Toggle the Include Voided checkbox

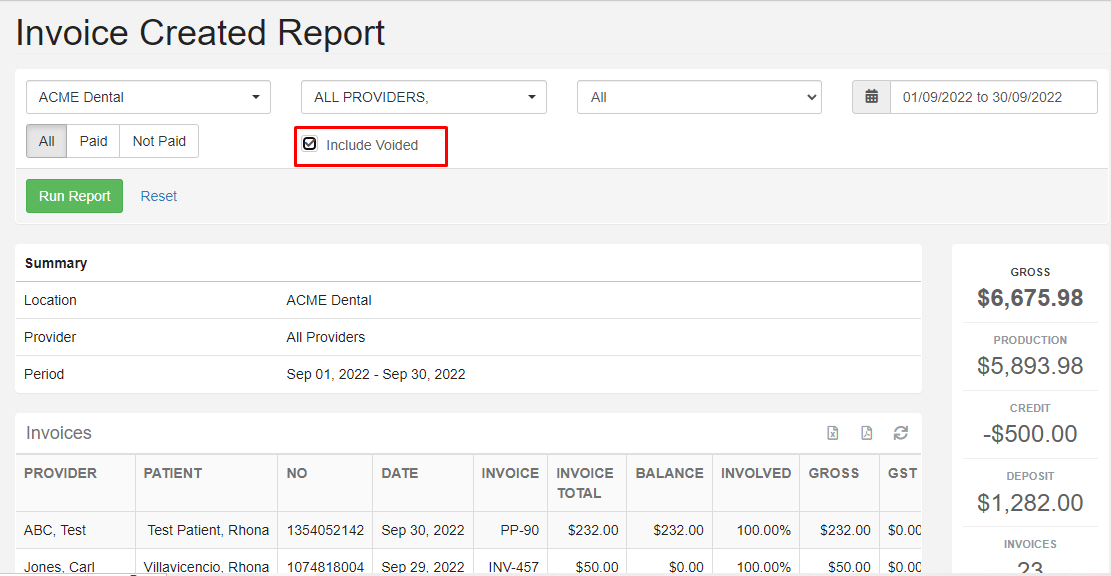310,144
